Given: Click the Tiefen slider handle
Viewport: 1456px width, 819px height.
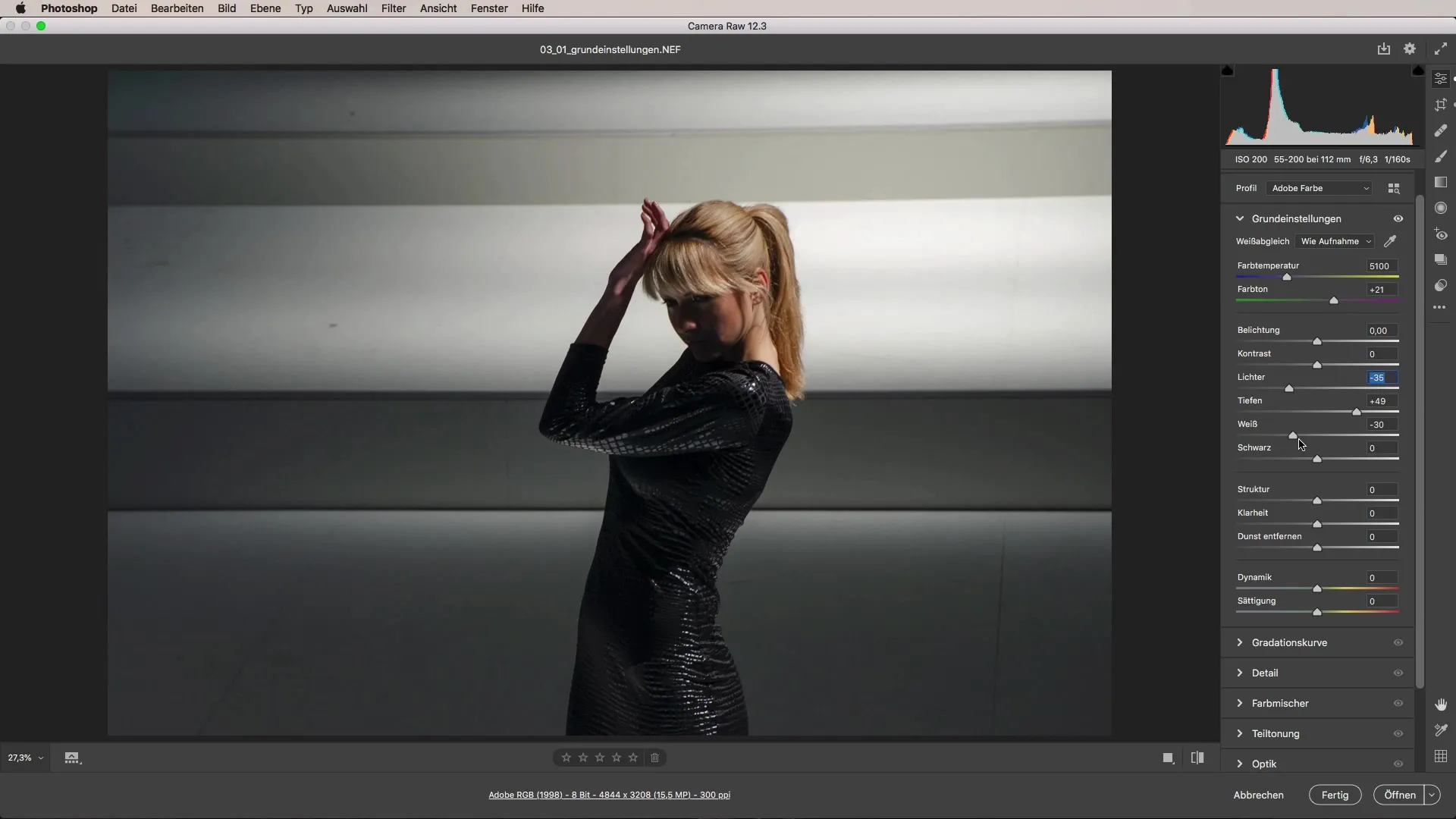Looking at the screenshot, I should [1357, 412].
